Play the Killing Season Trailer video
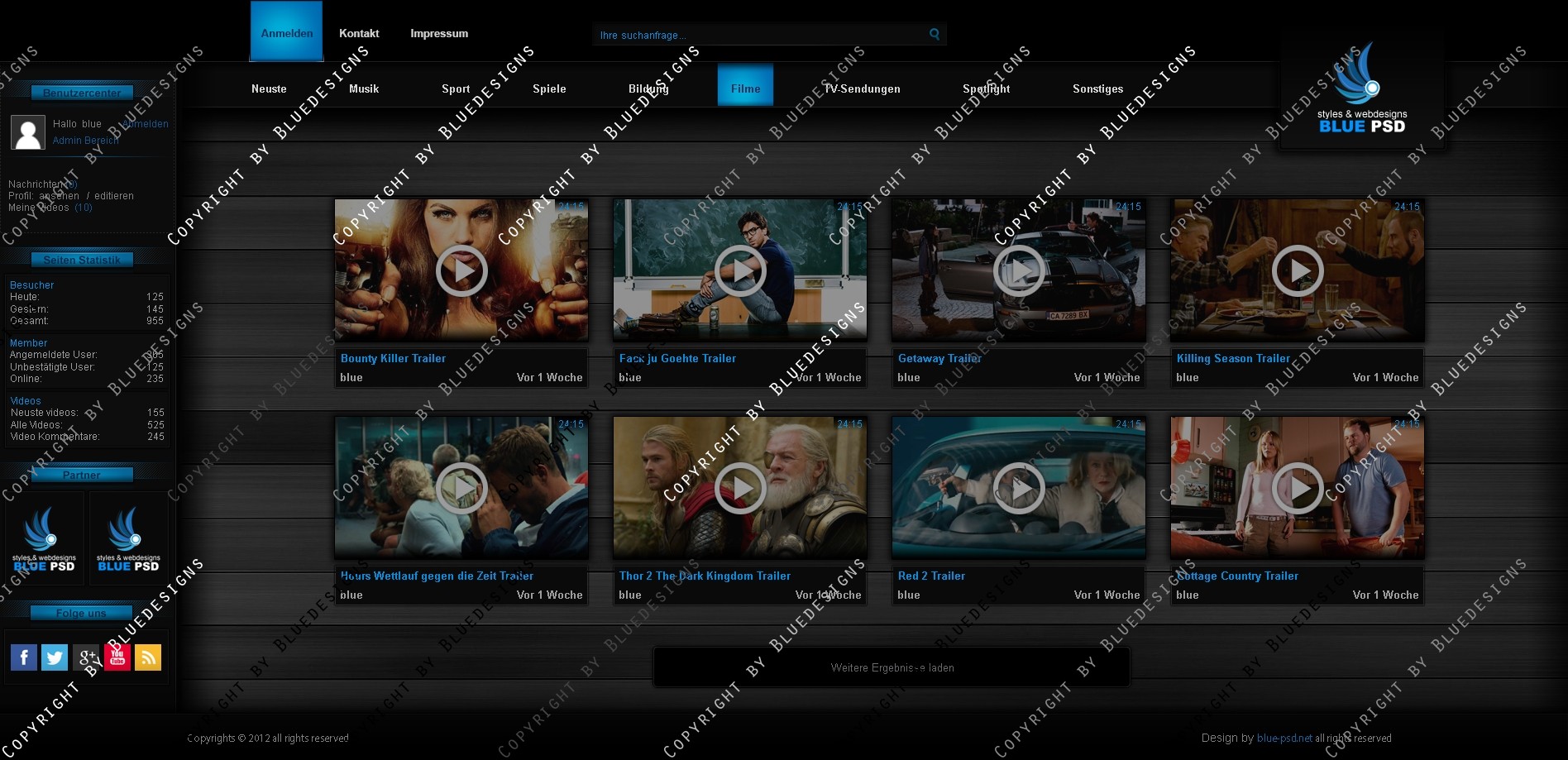 [1298, 270]
